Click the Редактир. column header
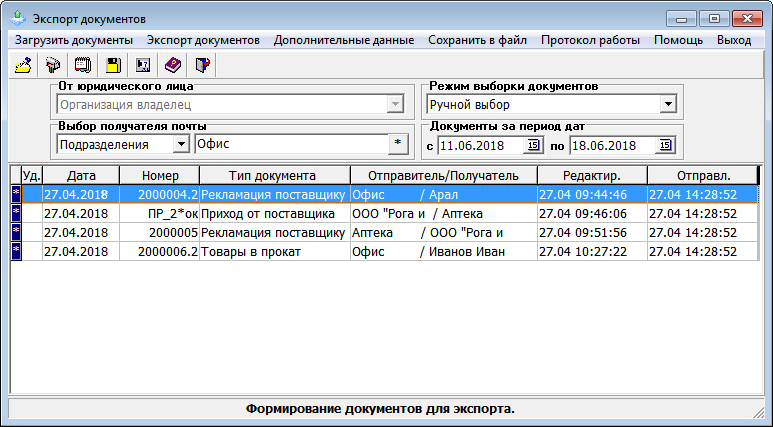Viewport: 773px width, 427px height. (592, 176)
